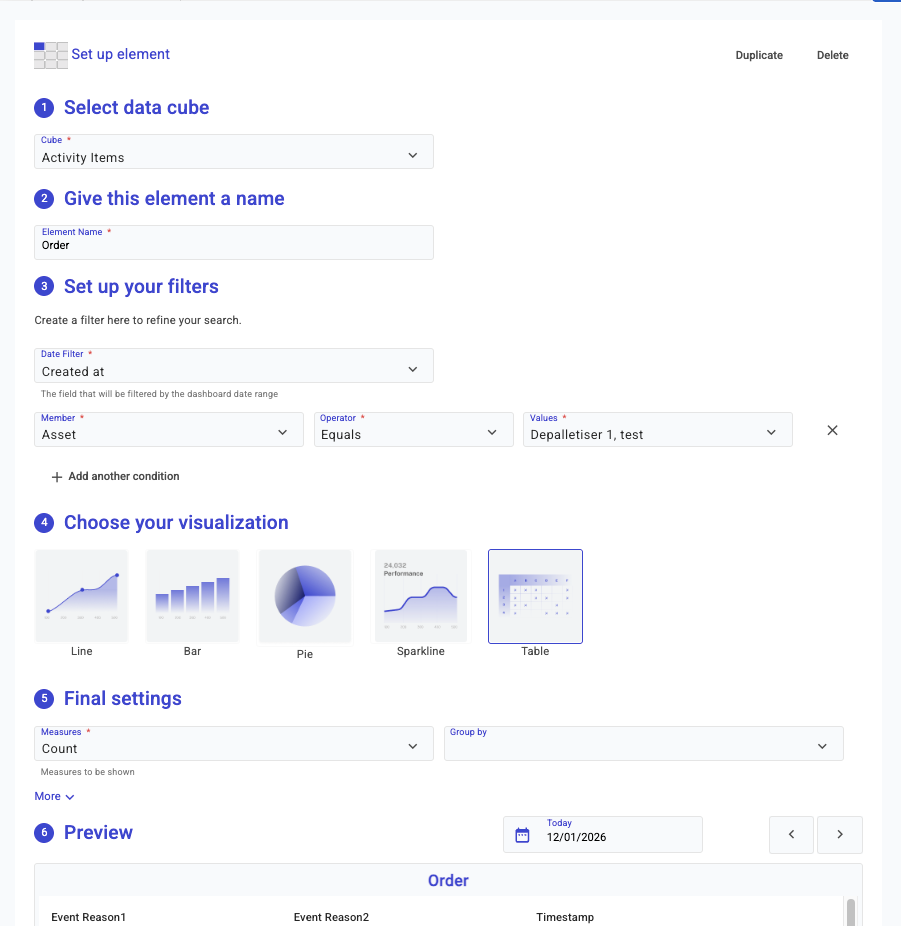Image resolution: width=901 pixels, height=926 pixels.
Task: Remove the Asset filter condition
Action: [x=832, y=430]
